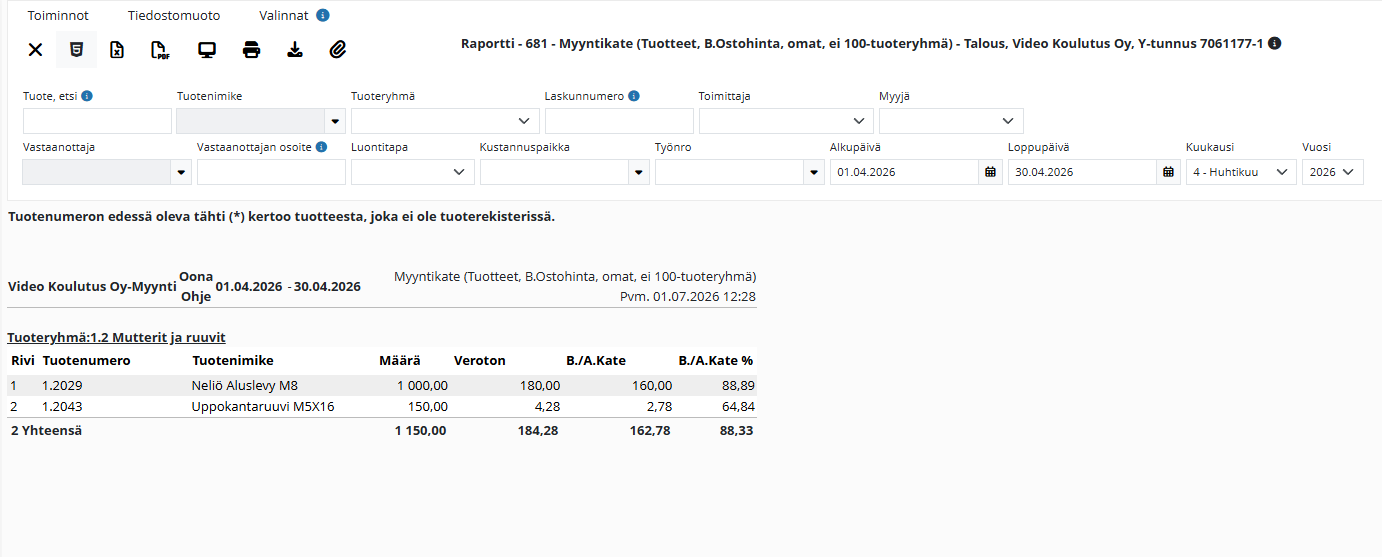Screen dimensions: 1382x557
Task: Click the Tuotenimike column header in table
Action: 232,360
